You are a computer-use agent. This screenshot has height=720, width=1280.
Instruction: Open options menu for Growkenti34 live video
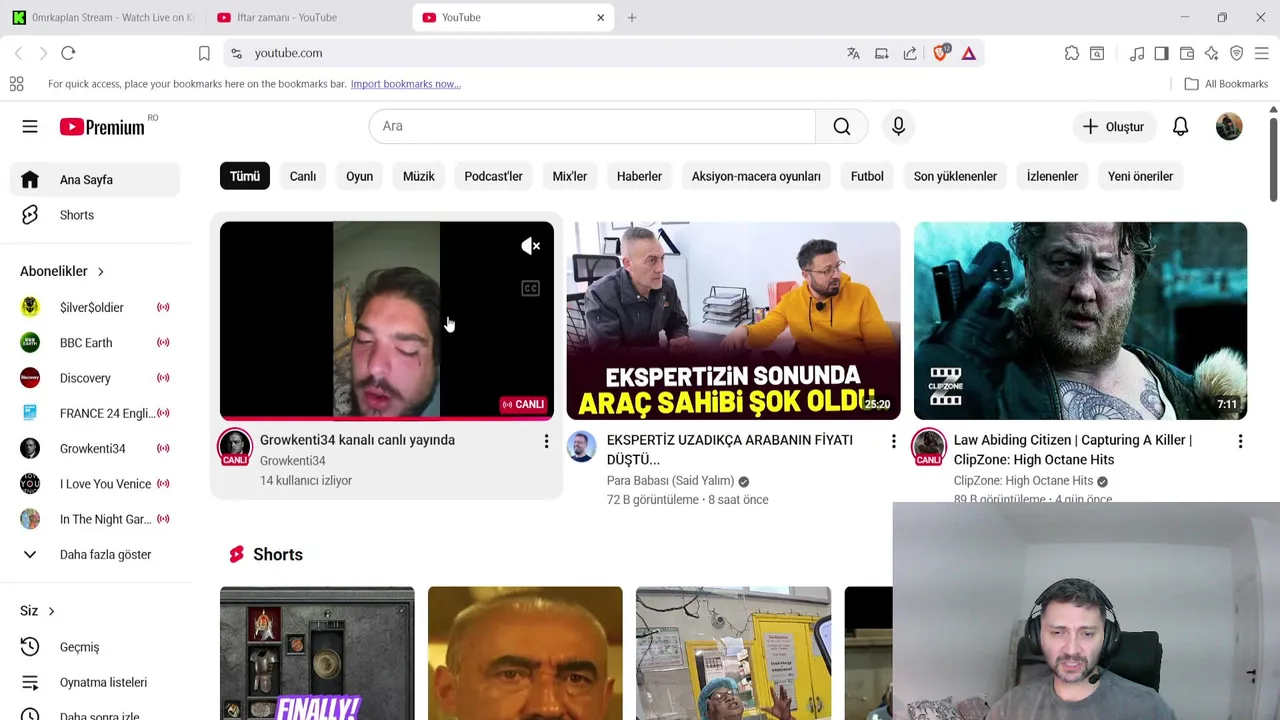(546, 441)
